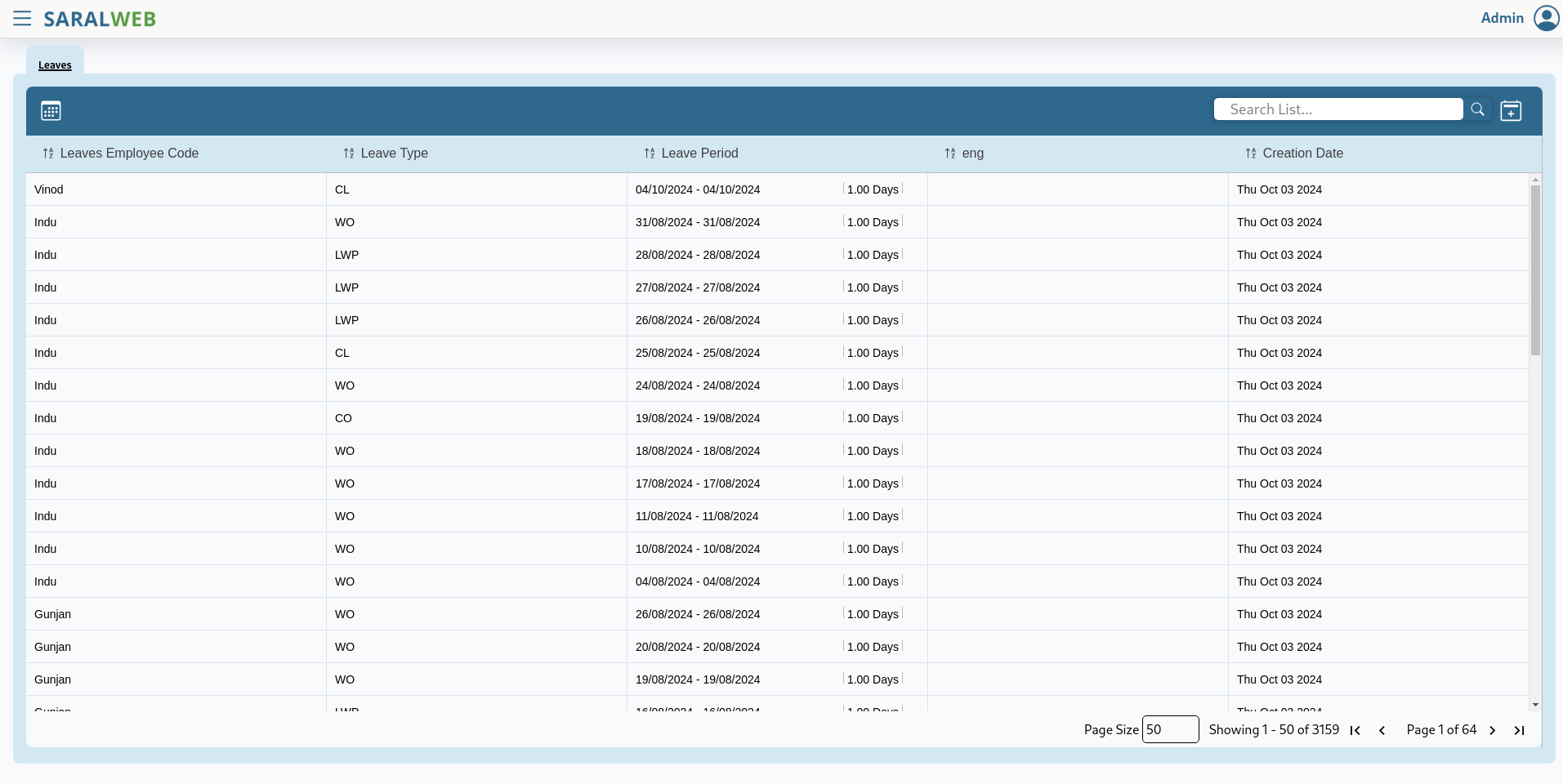Go to first page of results
The image size is (1563, 784).
(x=1355, y=730)
